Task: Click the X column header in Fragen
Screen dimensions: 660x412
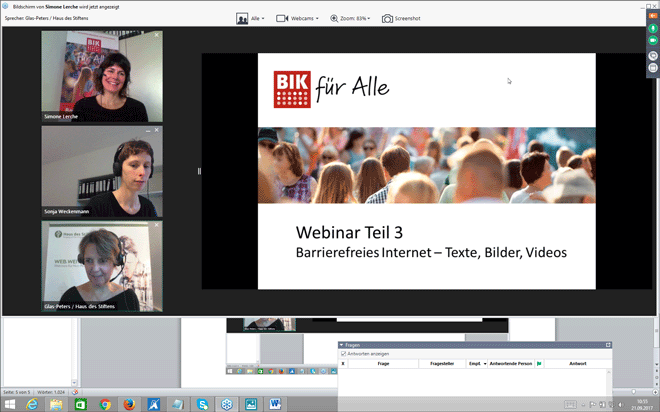Action: (x=343, y=364)
